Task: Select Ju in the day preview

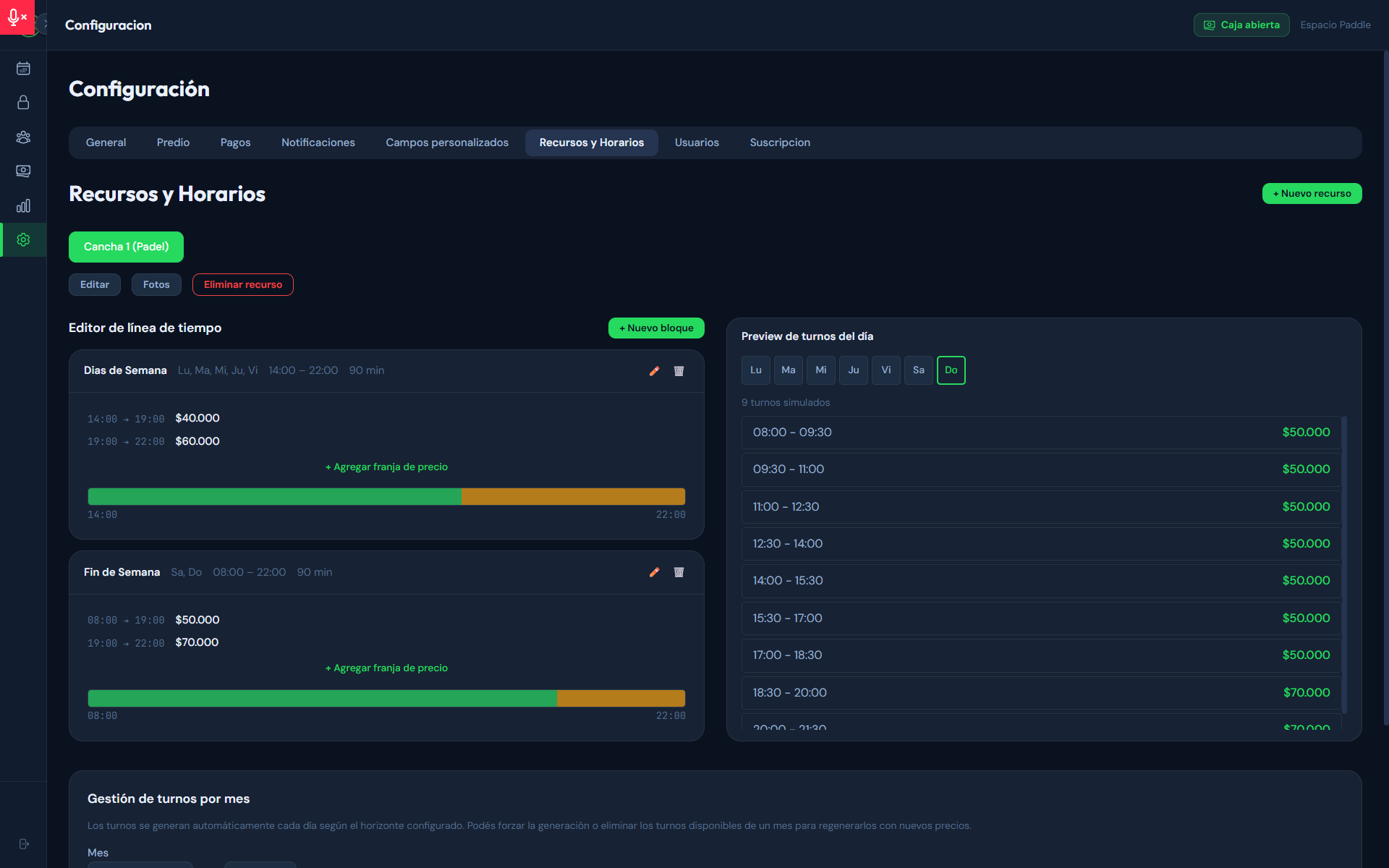Action: 854,370
